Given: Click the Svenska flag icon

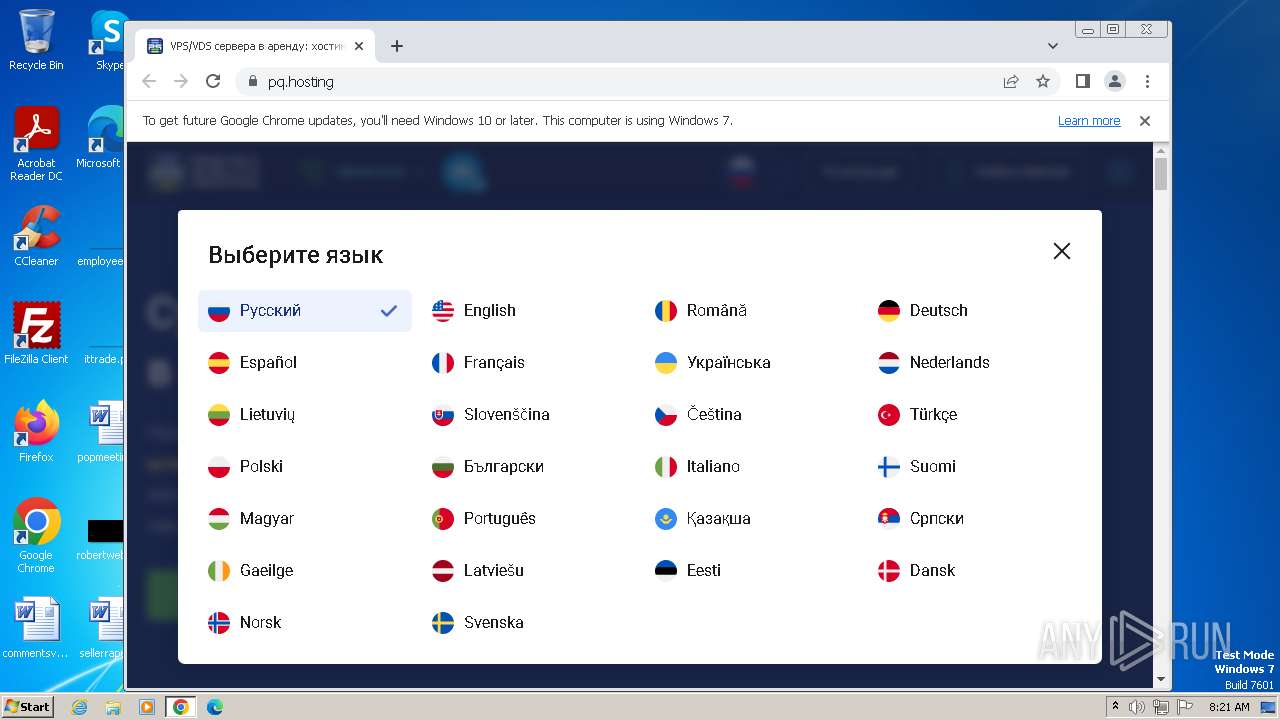Looking at the screenshot, I should [x=443, y=623].
